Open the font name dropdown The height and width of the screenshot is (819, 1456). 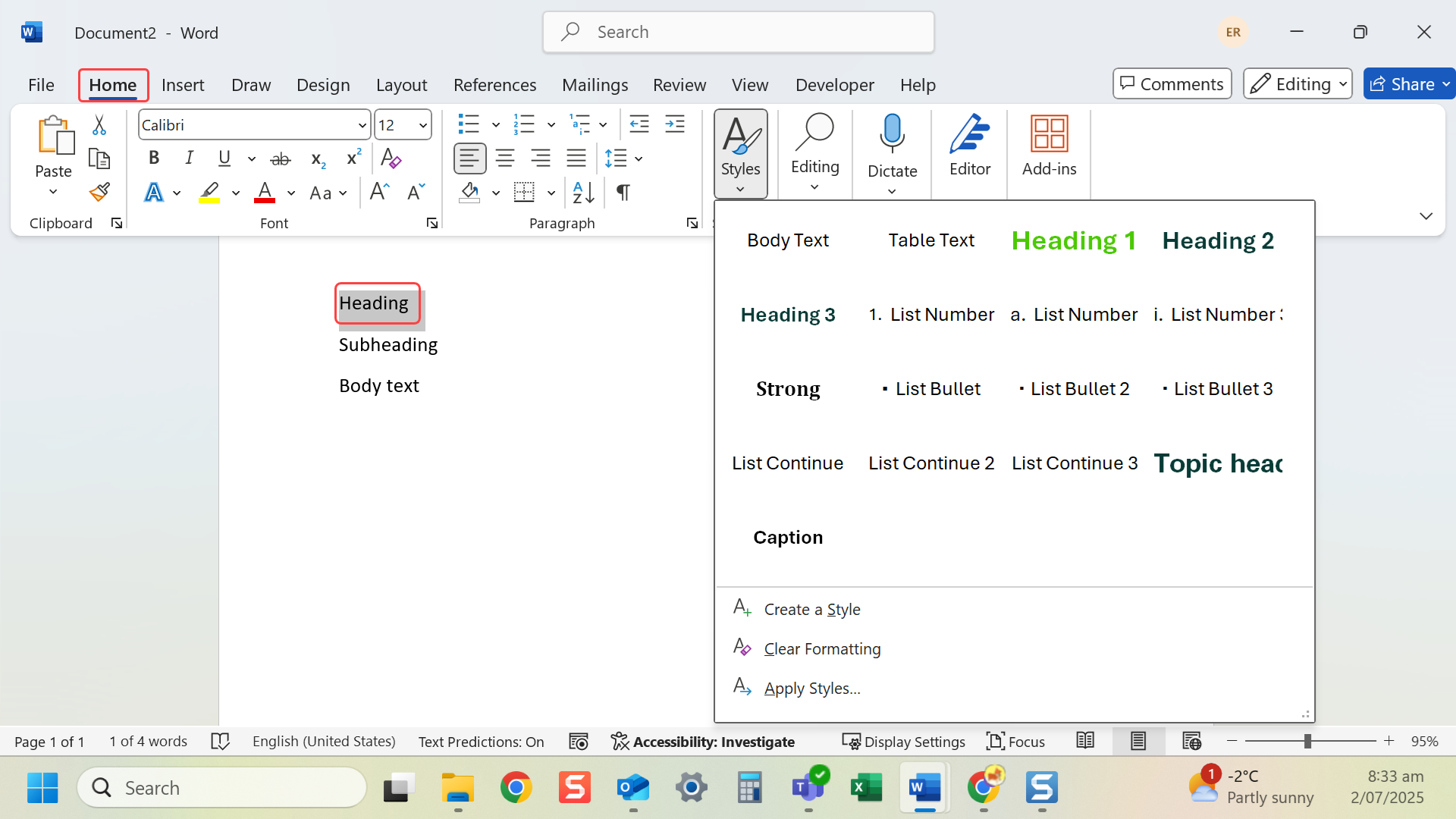(x=362, y=125)
